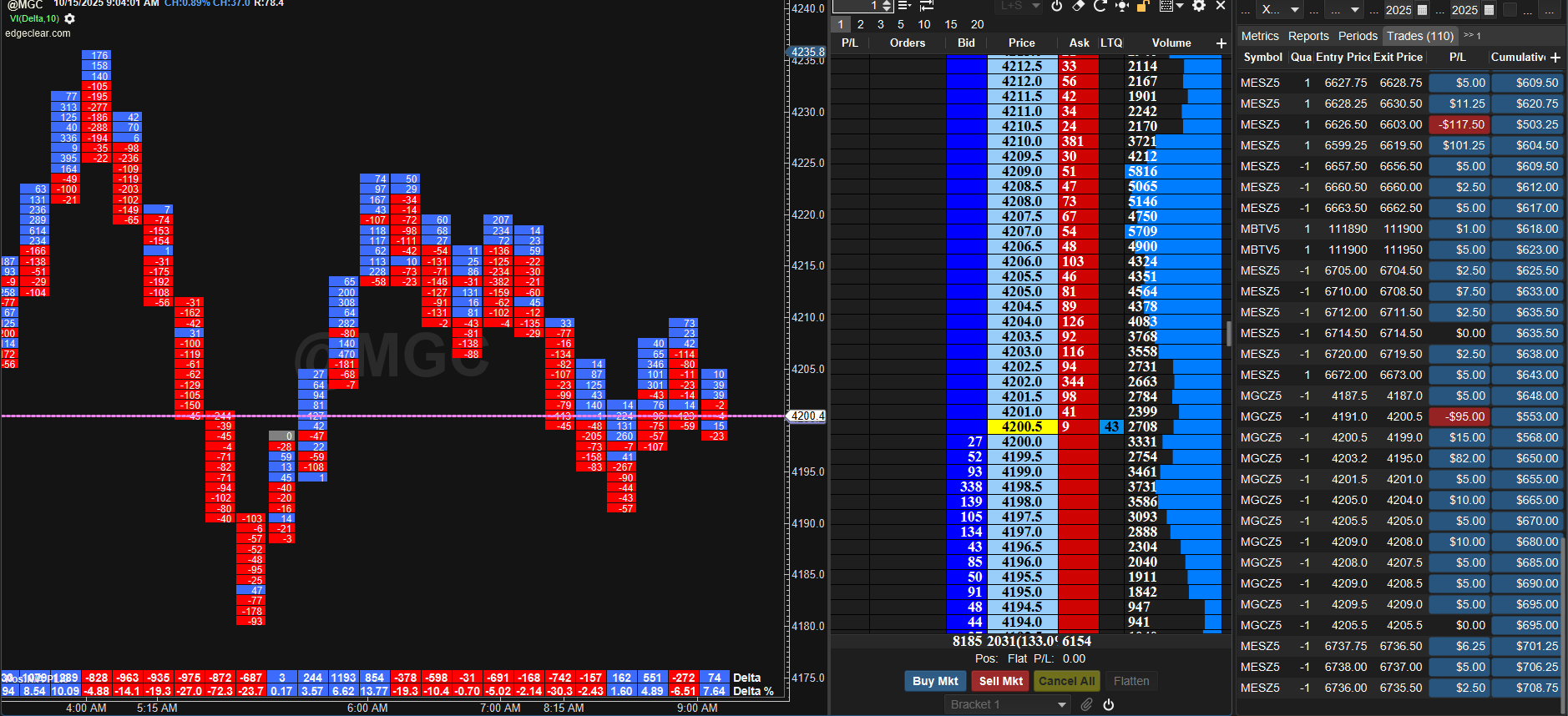This screenshot has height=716, width=1568.
Task: Open the second filter dropdown in trades toolbar
Action: [1343, 10]
